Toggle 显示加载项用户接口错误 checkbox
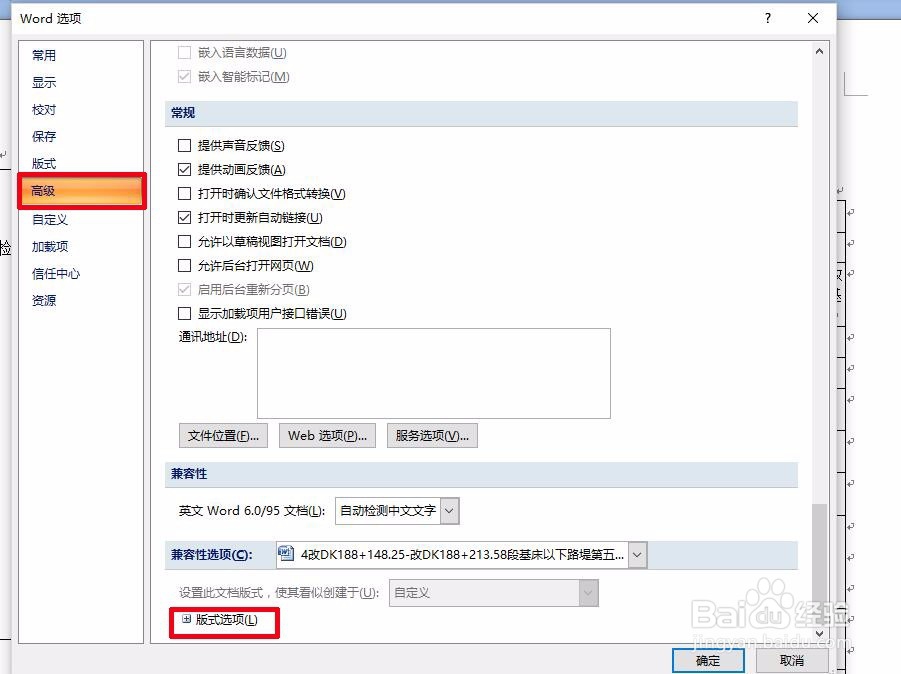Viewport: 901px width, 674px height. coord(184,314)
